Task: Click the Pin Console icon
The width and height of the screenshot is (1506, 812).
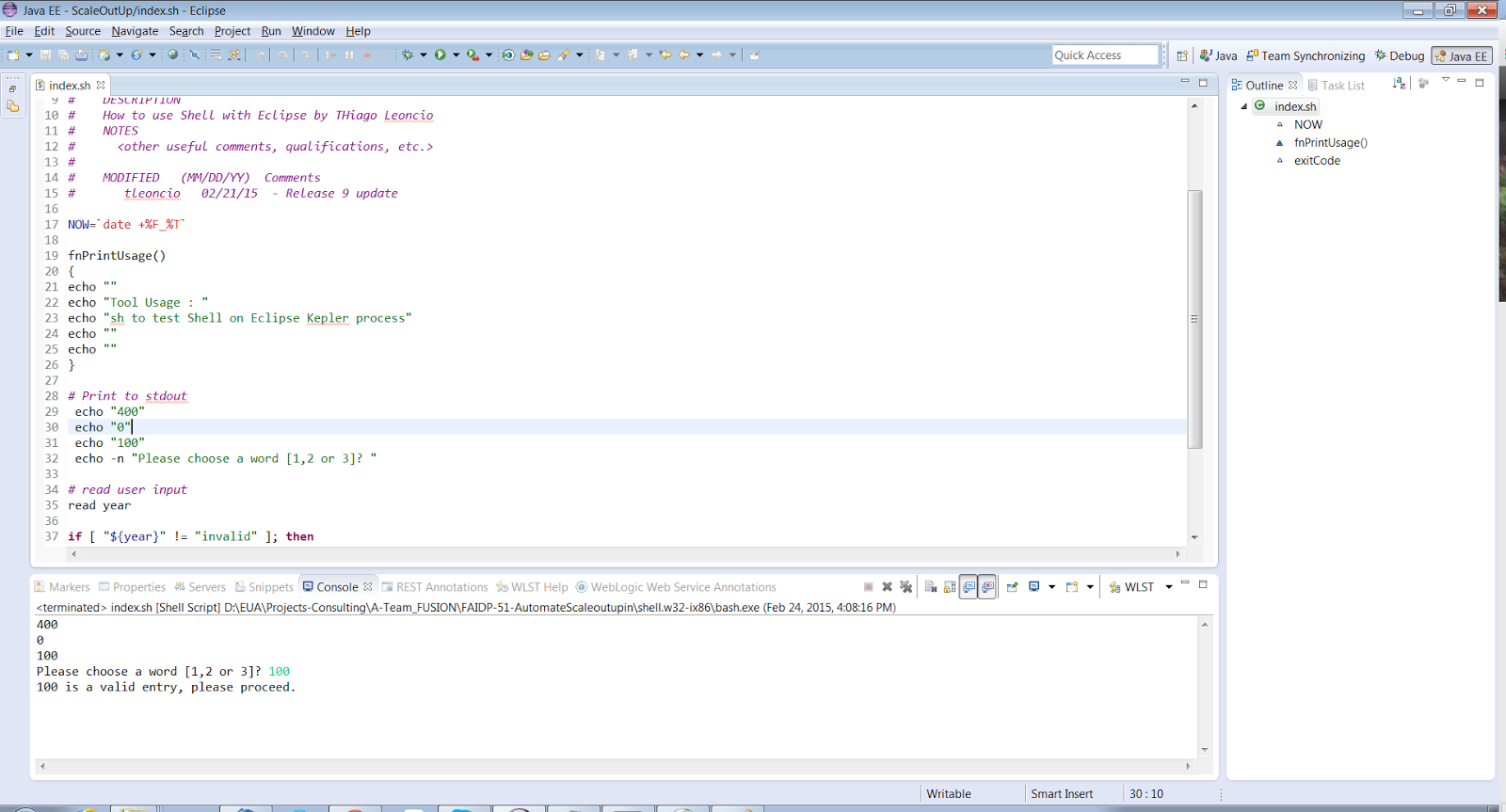Action: pos(1012,586)
